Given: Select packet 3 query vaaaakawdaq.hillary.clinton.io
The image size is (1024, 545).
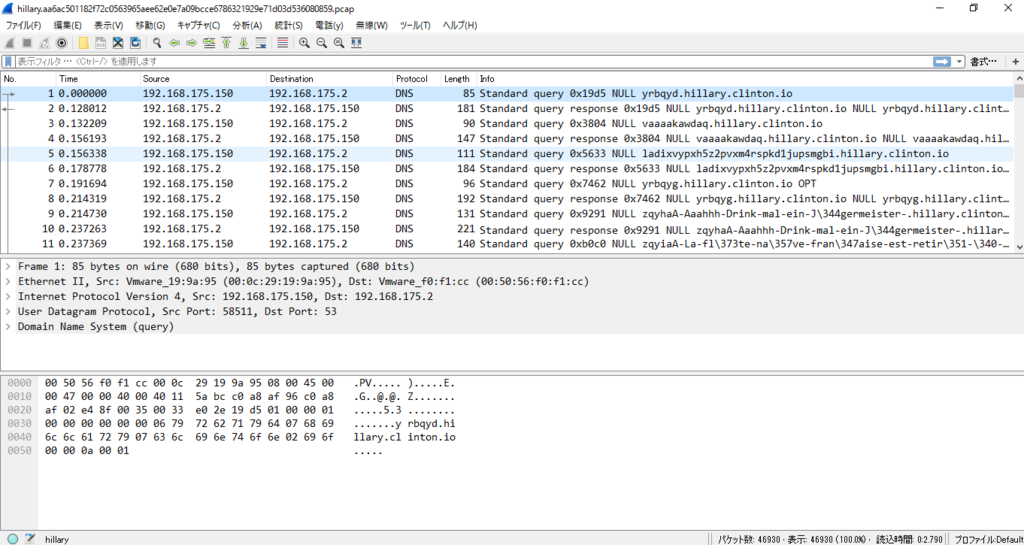Looking at the screenshot, I should pyautogui.click(x=507, y=124).
